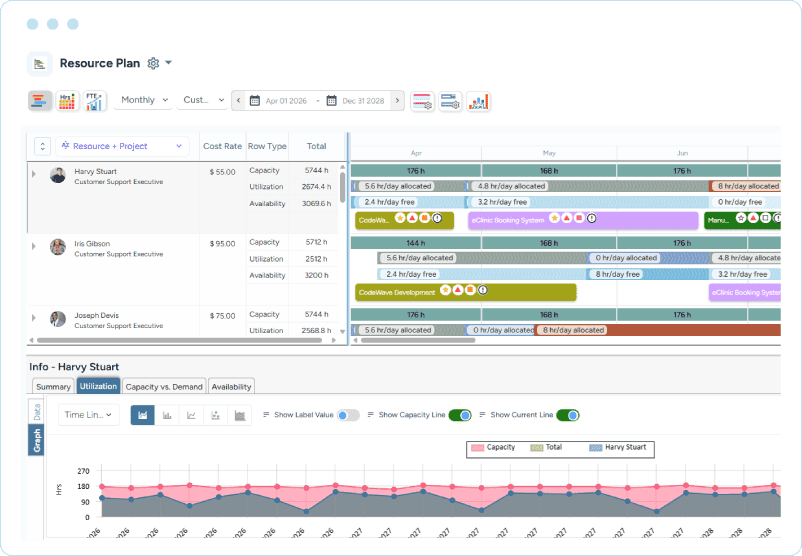
Task: Go to the next date range arrow
Action: 397,101
